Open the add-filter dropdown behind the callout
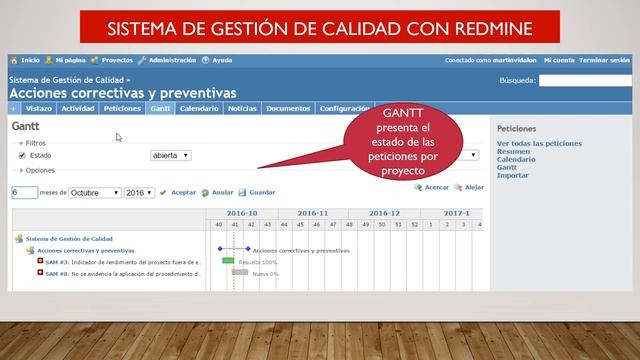This screenshot has width=640, height=360. (471, 155)
